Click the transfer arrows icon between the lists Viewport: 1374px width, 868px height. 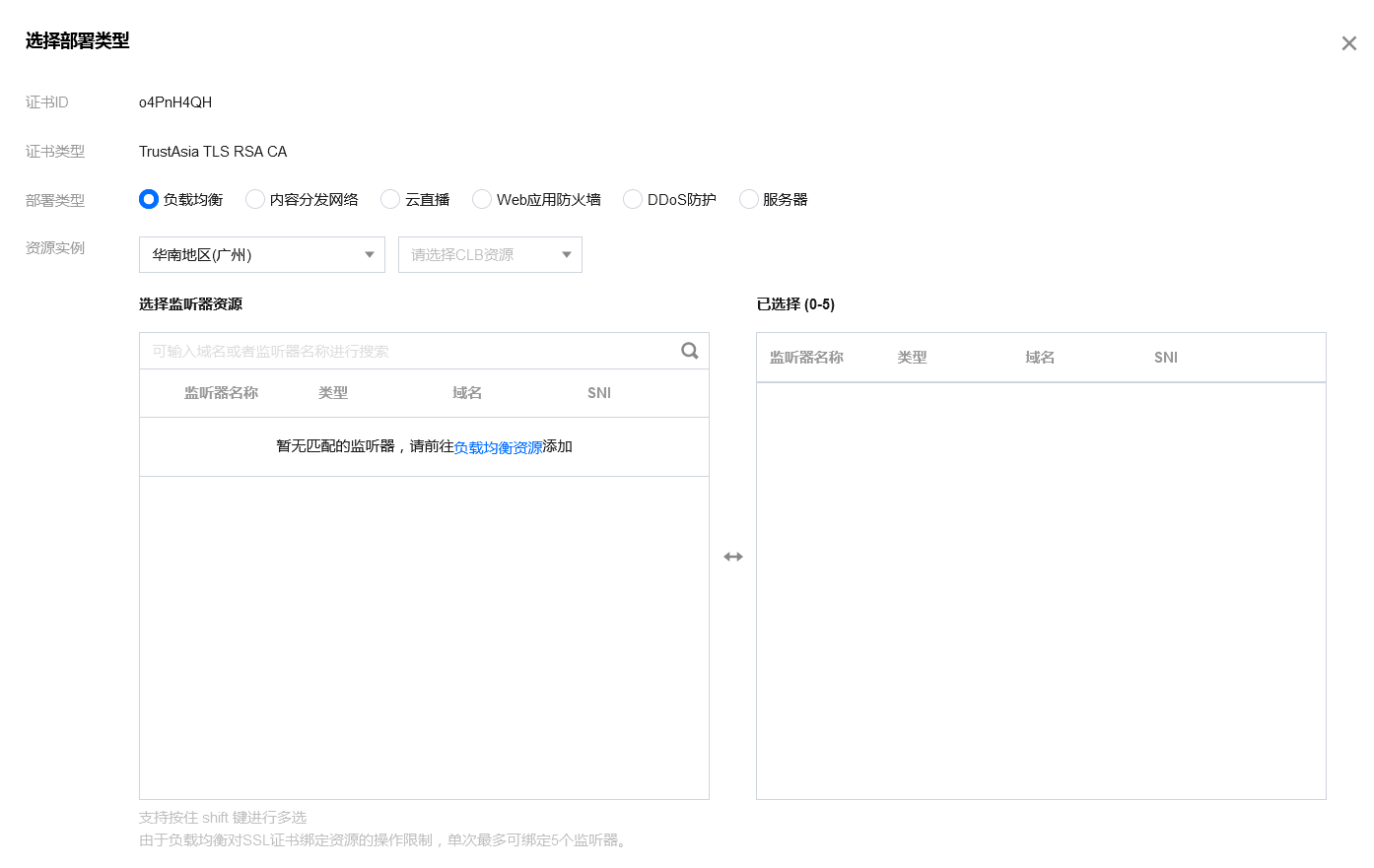coord(733,557)
